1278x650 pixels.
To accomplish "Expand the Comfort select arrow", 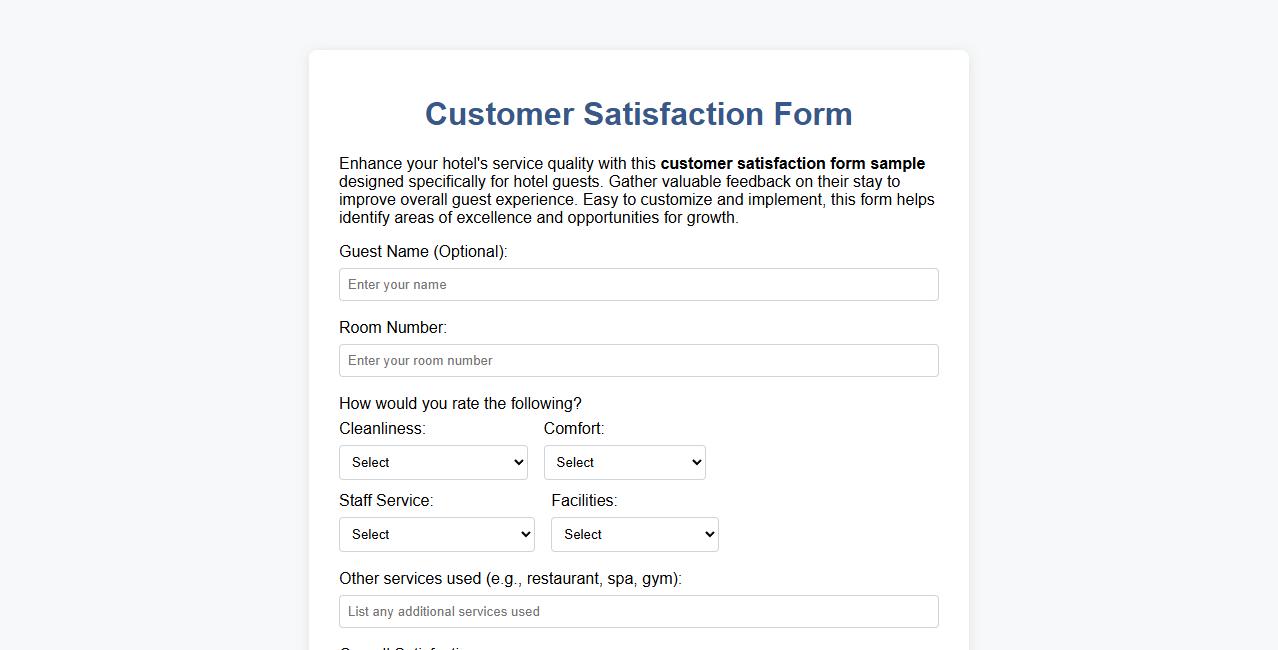I will [x=694, y=462].
